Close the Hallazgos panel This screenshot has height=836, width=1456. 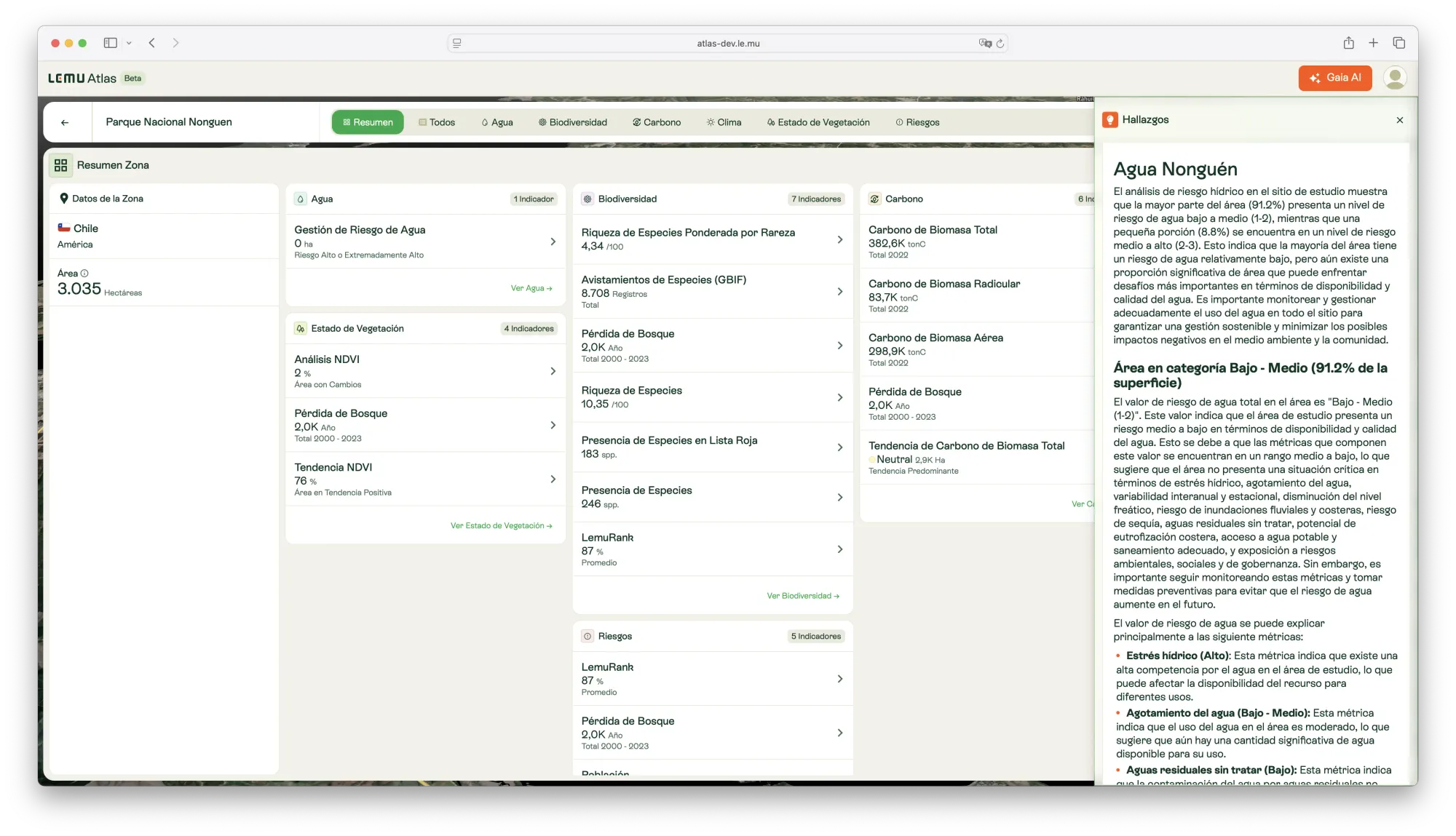pyautogui.click(x=1399, y=120)
